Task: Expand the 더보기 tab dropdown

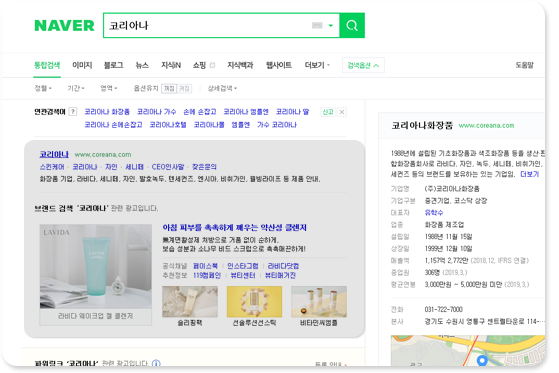Action: [317, 65]
